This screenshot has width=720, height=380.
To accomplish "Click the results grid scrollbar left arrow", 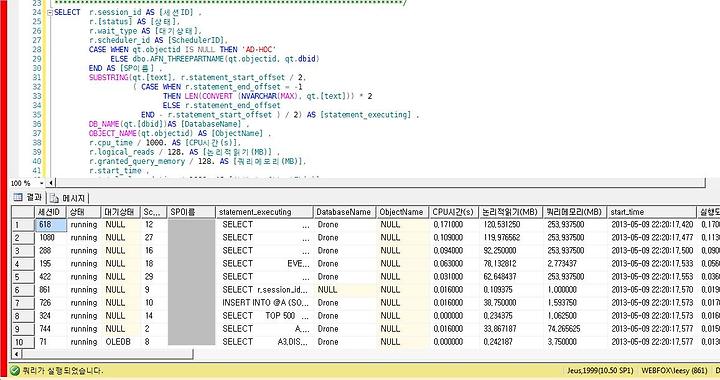I will (x=17, y=354).
